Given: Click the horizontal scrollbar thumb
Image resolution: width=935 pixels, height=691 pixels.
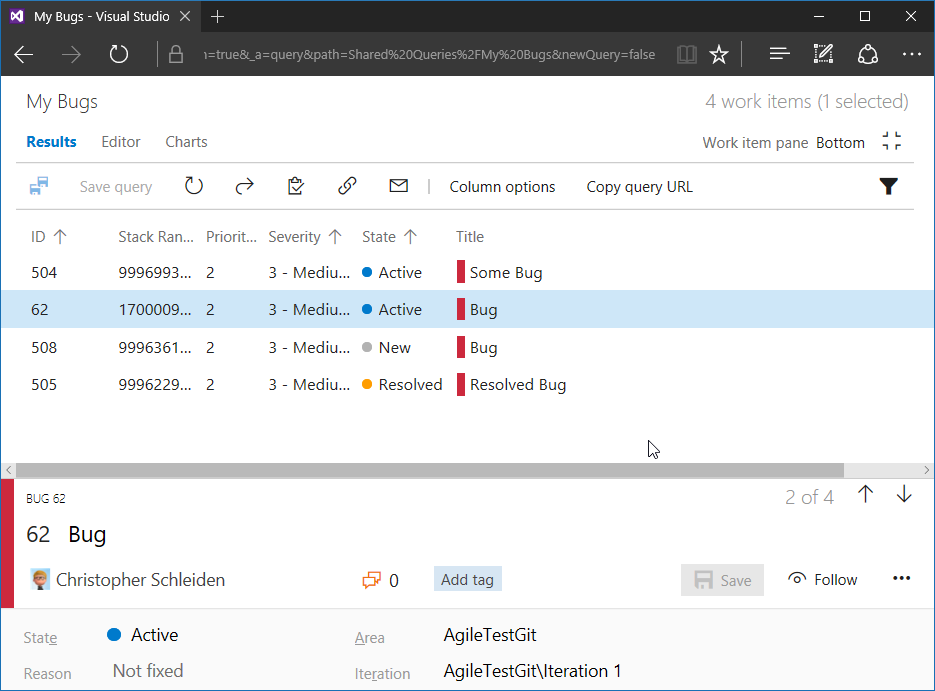Looking at the screenshot, I should (x=430, y=470).
